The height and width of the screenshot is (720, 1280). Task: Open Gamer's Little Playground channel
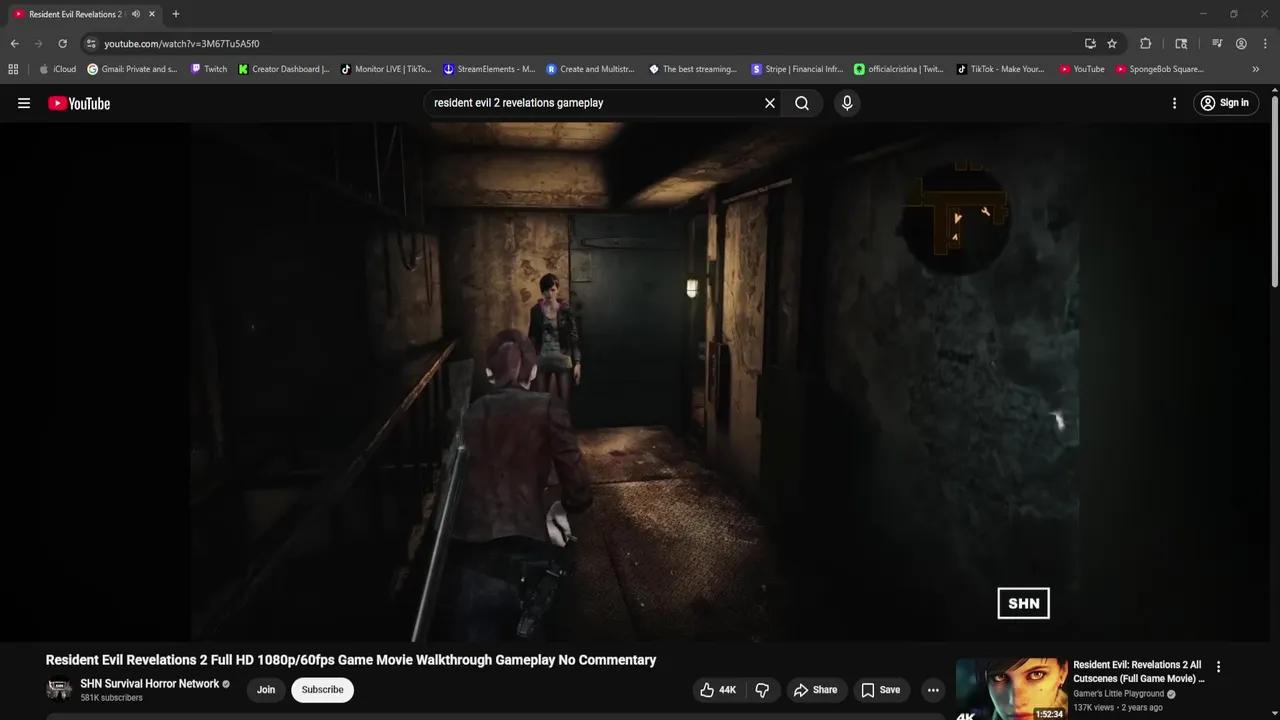[1118, 694]
